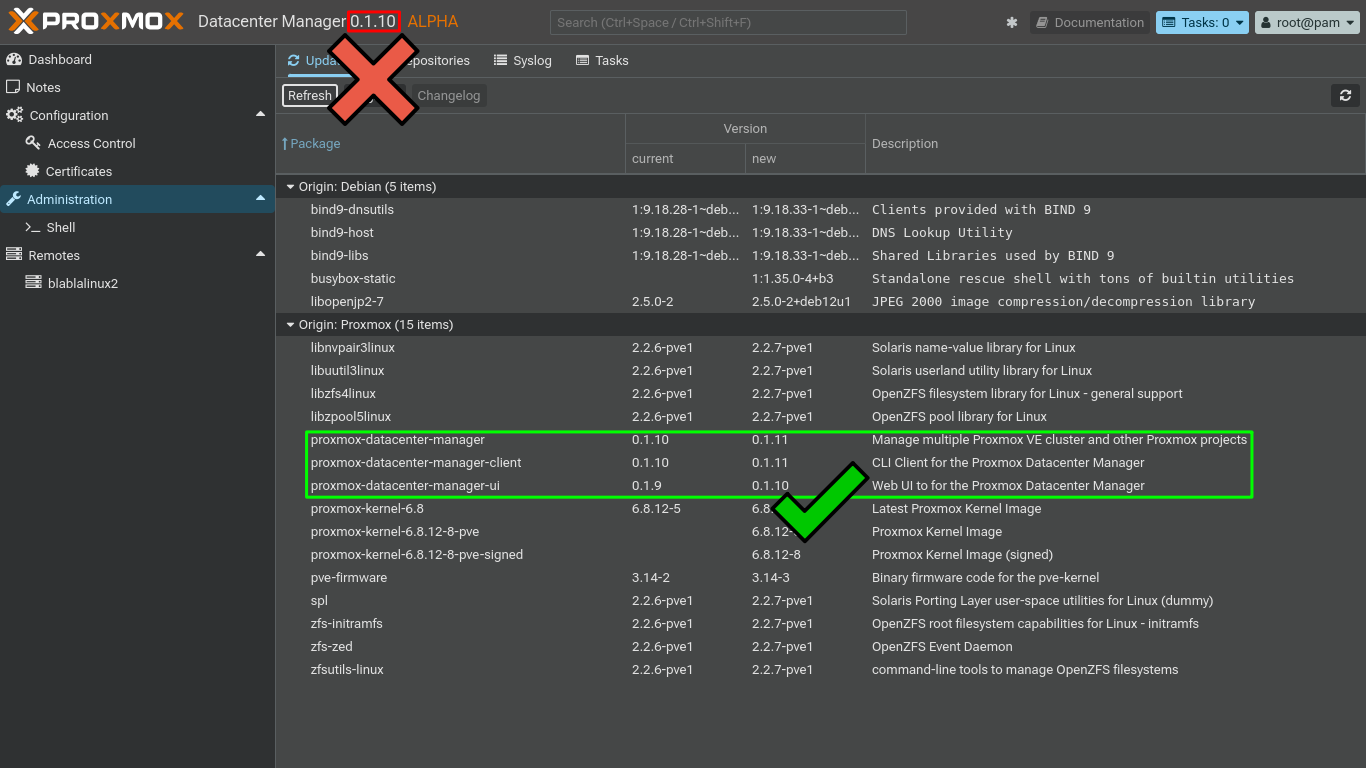Select the zfsutils-linux package
The image size is (1366, 768).
click(347, 670)
